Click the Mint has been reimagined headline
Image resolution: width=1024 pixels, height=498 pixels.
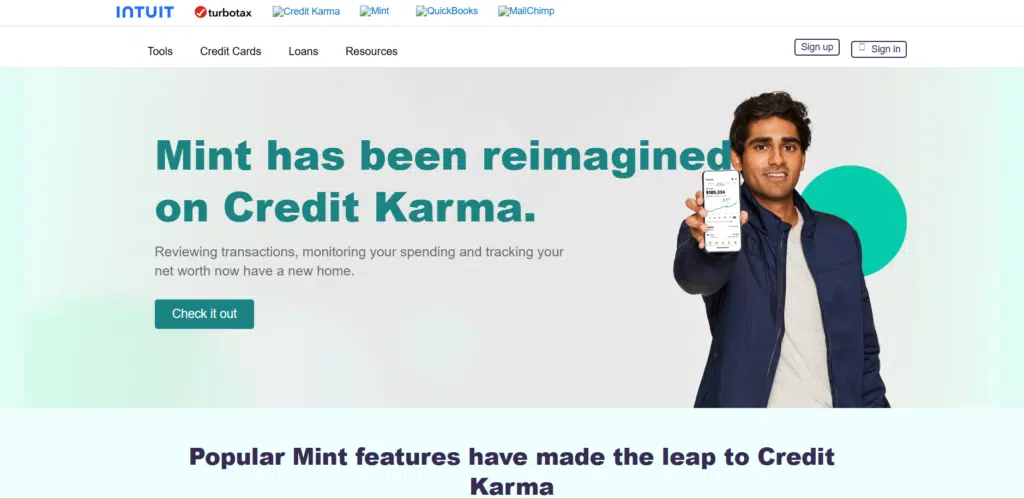(x=443, y=181)
